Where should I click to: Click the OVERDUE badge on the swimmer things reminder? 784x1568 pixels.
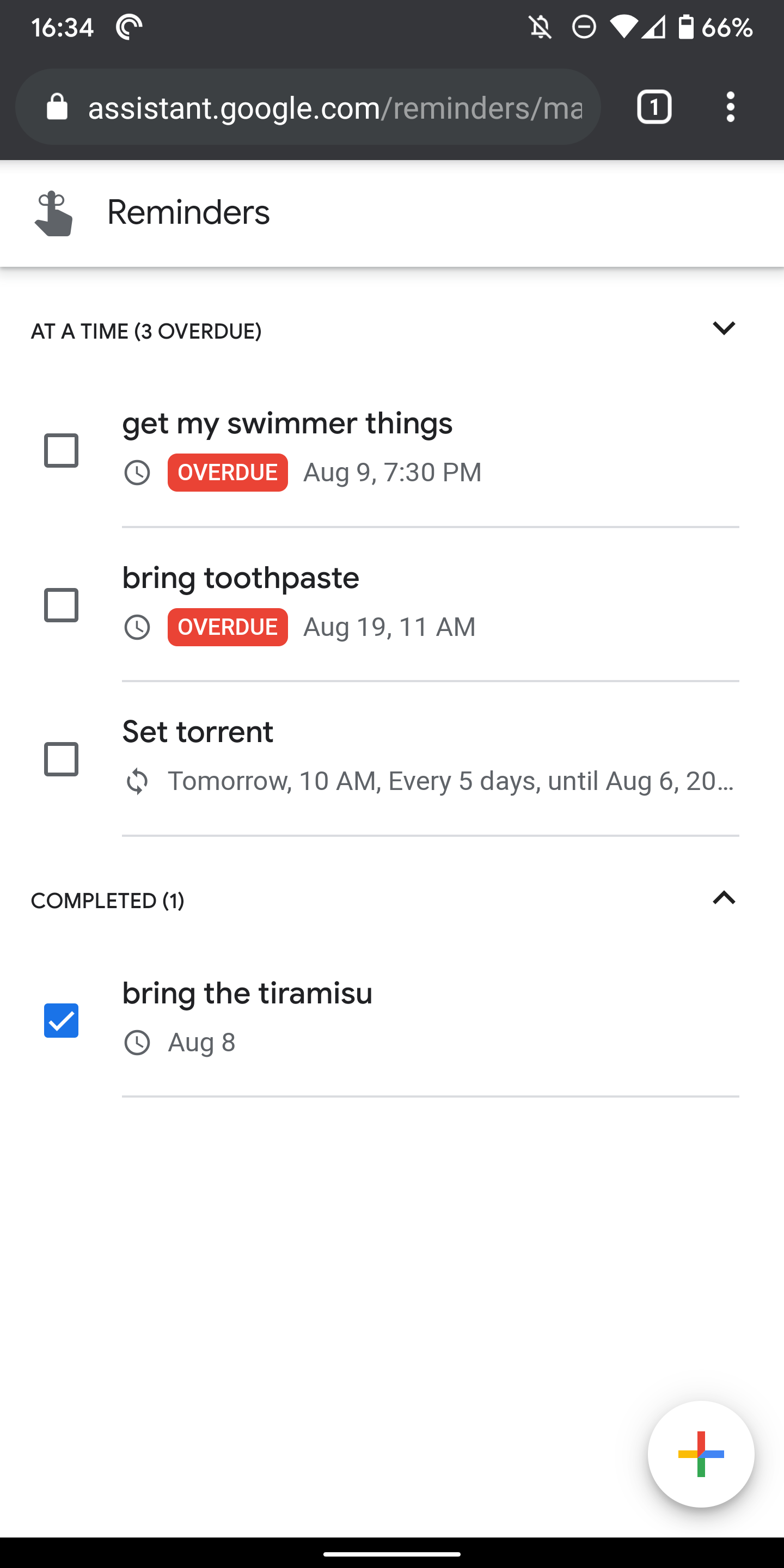click(227, 473)
